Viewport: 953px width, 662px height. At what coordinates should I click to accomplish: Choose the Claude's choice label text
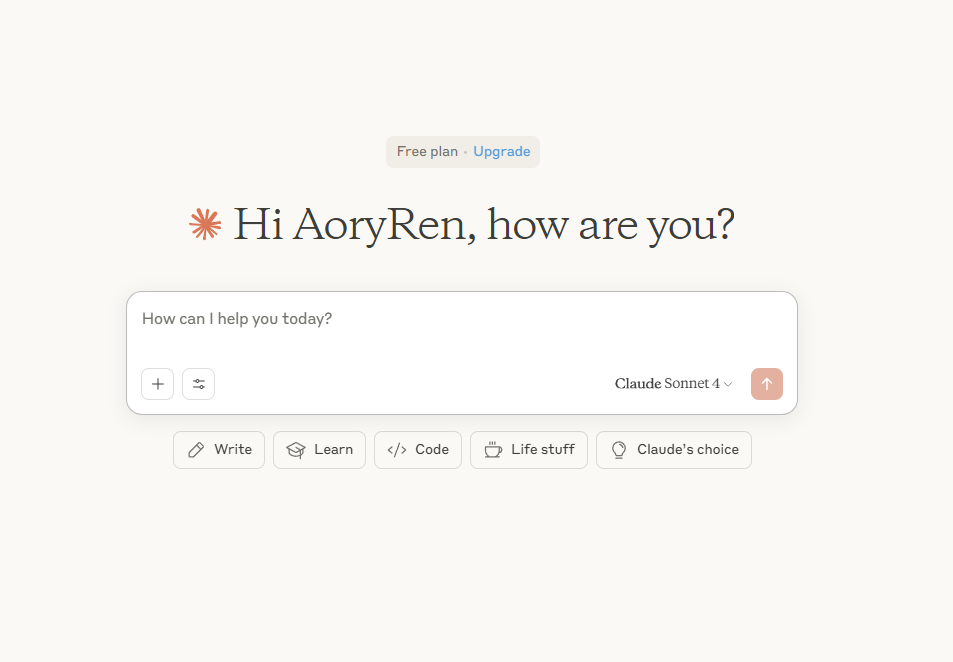click(688, 450)
